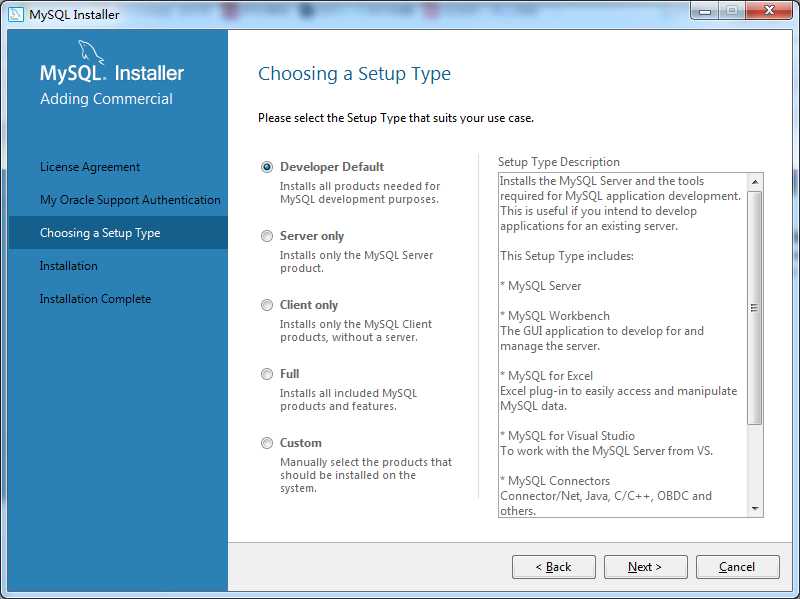Click 'Installs only the MySQL Server product.' text
The image size is (800, 599).
click(x=356, y=261)
